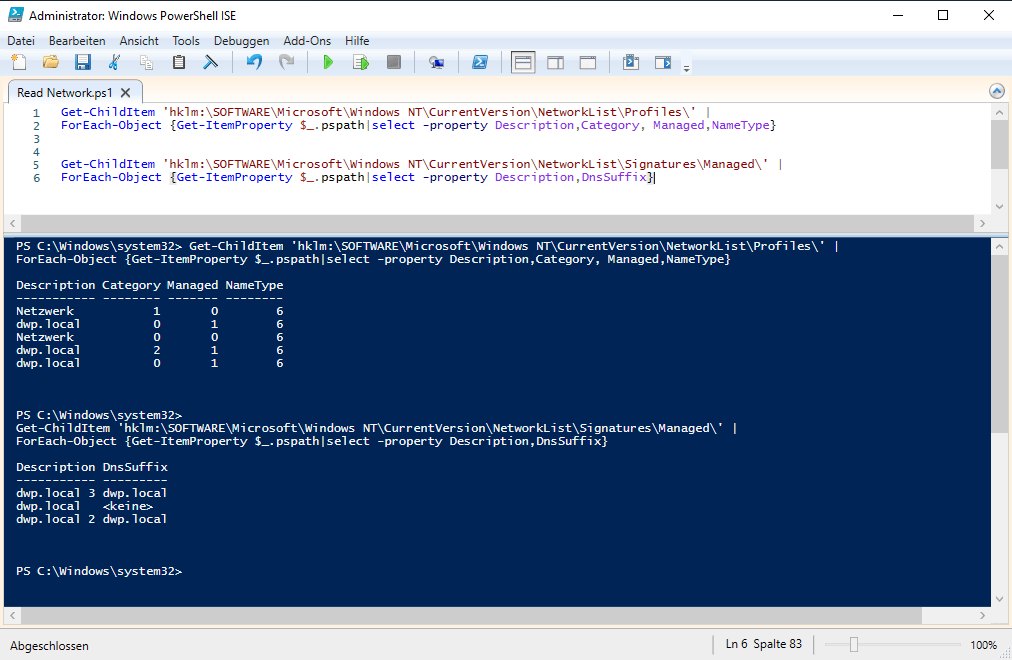The height and width of the screenshot is (660, 1012).
Task: Toggle Show Script Pane Maximized layout
Action: click(x=588, y=62)
